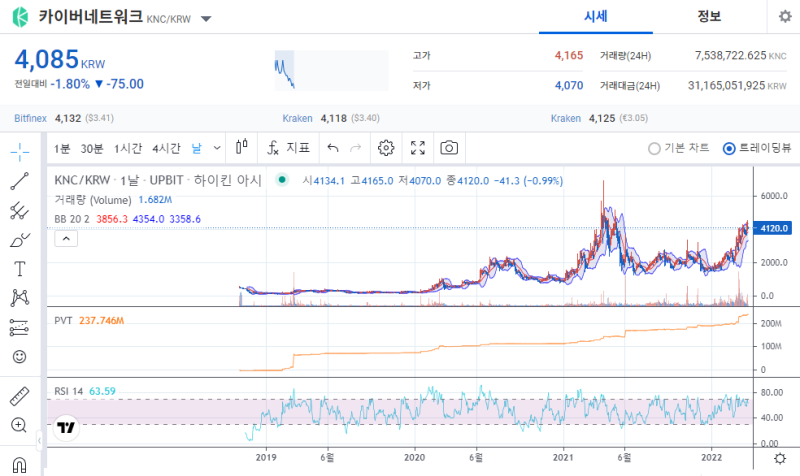Click the 저가 4,070 value
The width and height of the screenshot is (800, 476).
click(569, 85)
